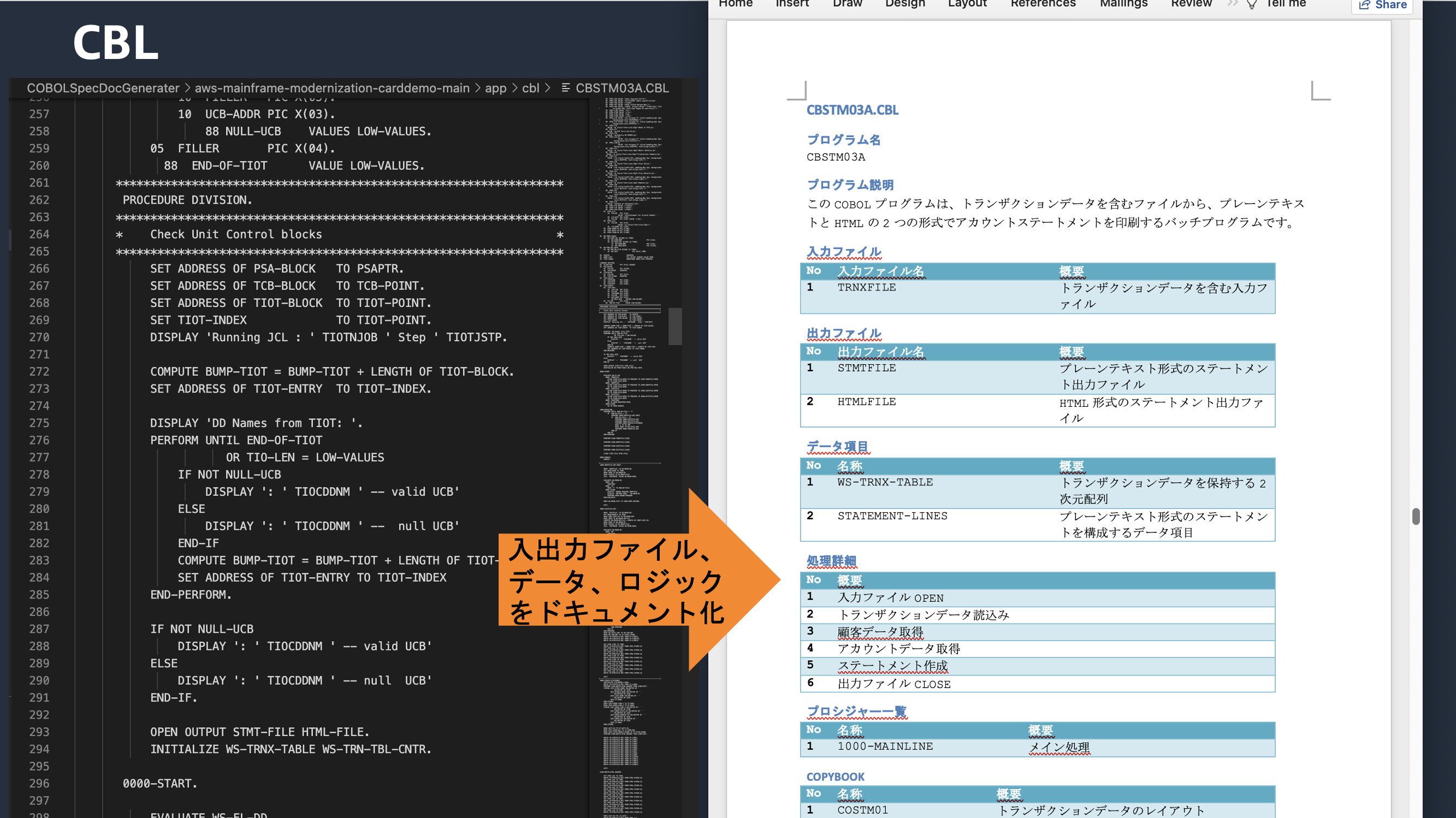Switch to the Insert tab
Viewport: 1456px width, 818px height.
pyautogui.click(x=792, y=3)
